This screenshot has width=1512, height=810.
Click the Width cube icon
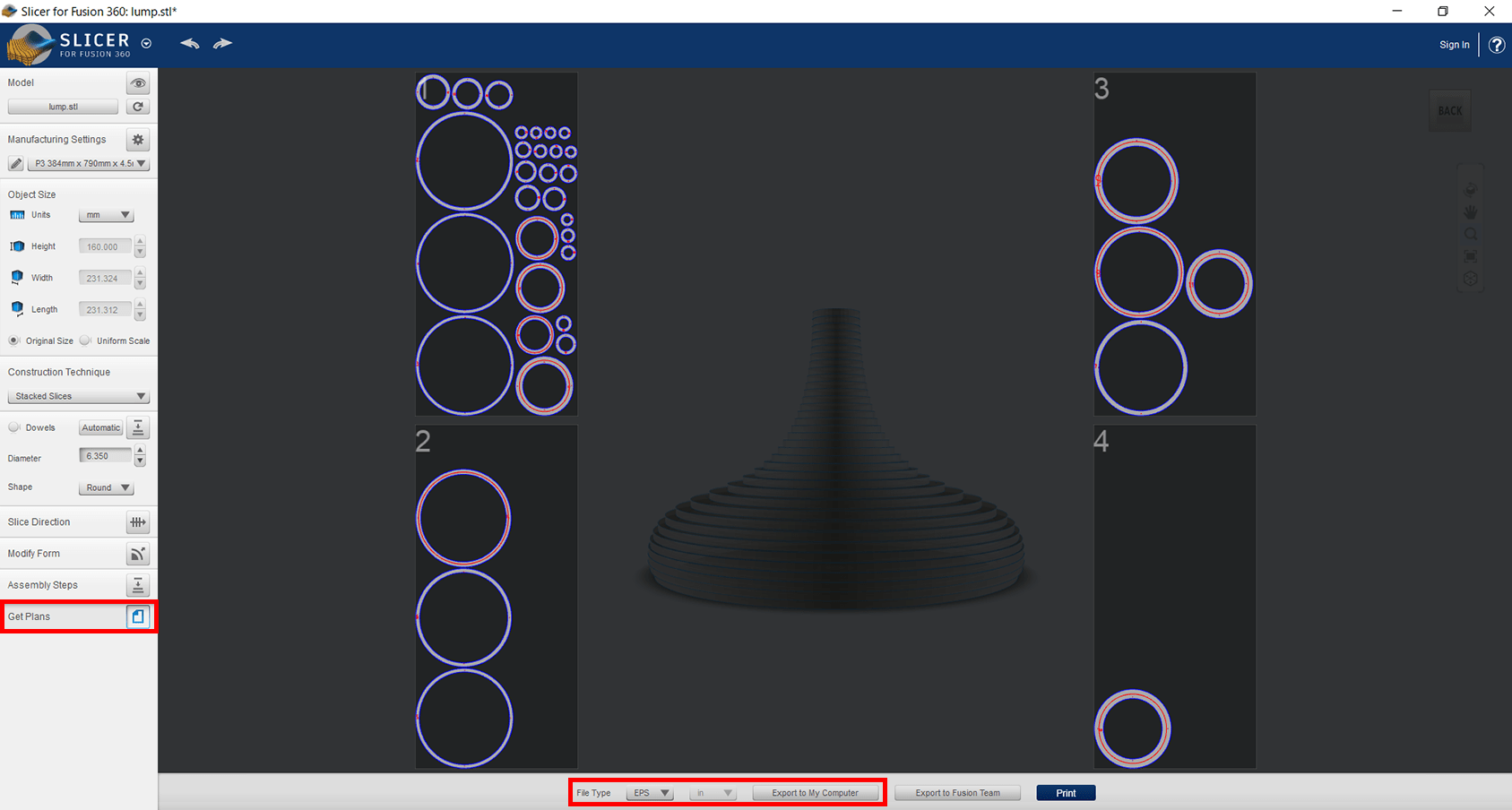tap(17, 278)
